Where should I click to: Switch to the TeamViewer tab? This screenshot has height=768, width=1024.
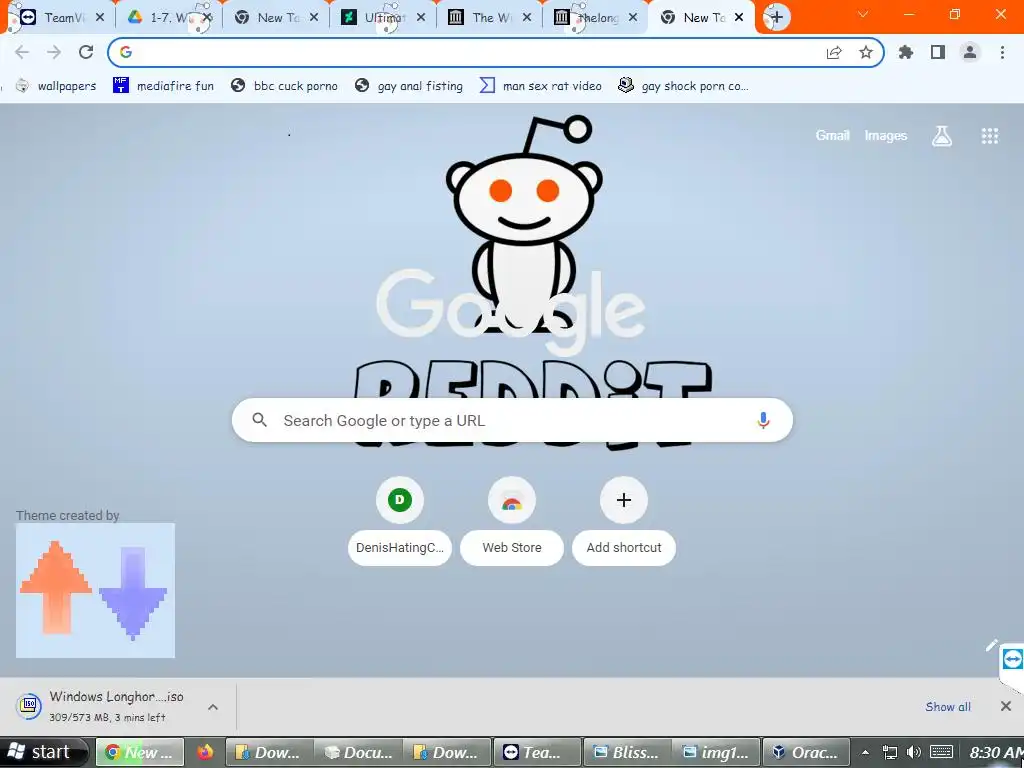(x=54, y=18)
